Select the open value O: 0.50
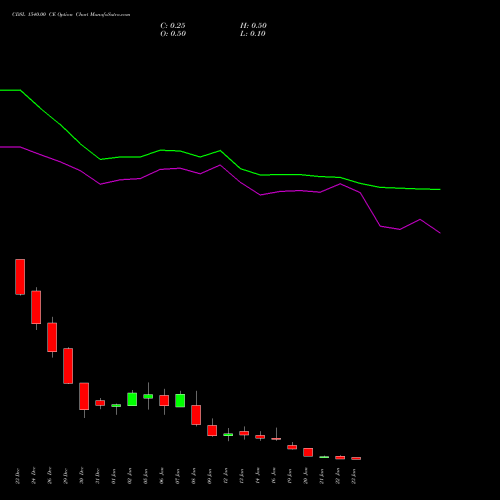500x500 pixels. (173, 34)
